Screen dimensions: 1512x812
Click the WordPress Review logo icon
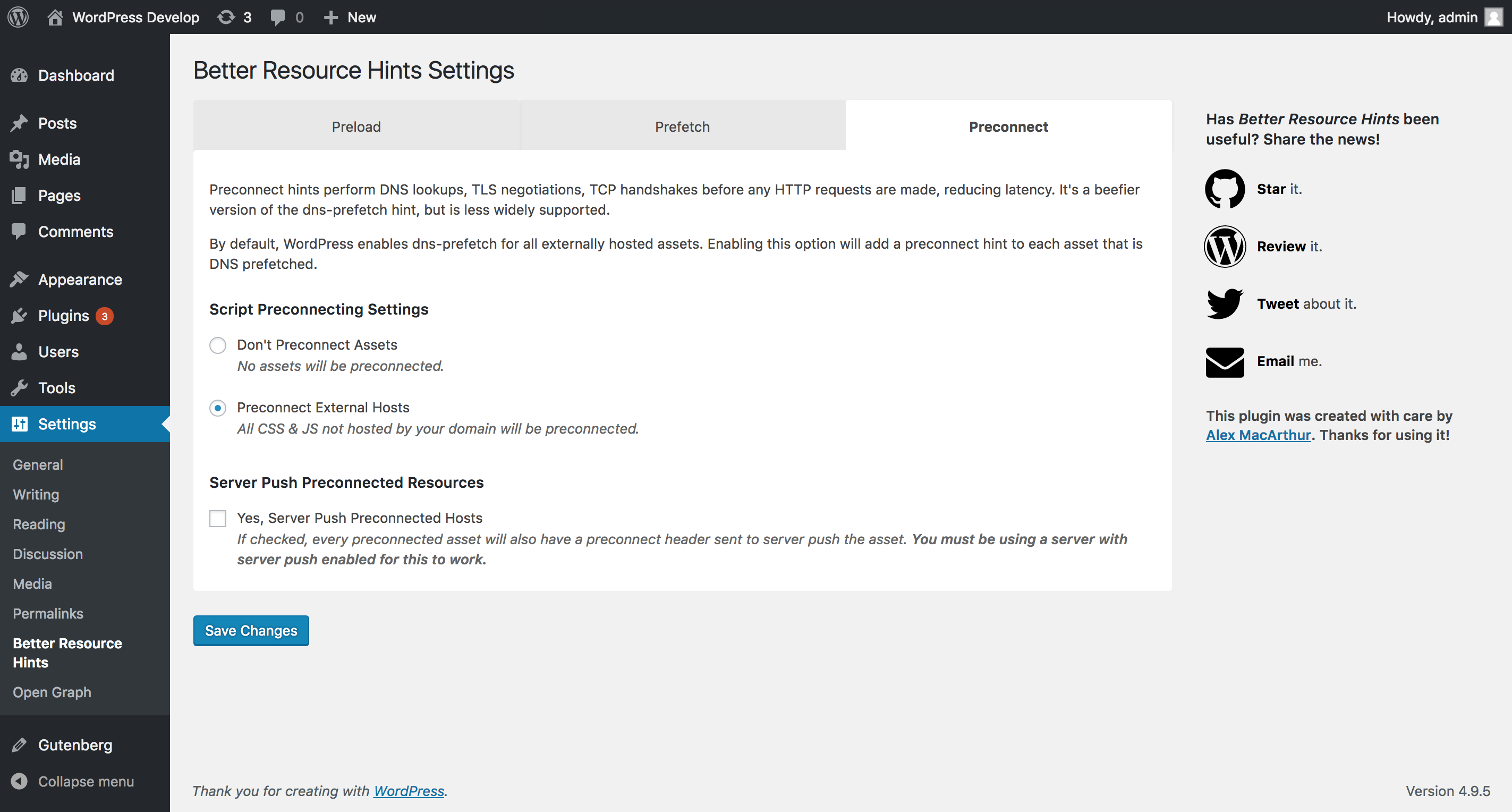pyautogui.click(x=1225, y=247)
